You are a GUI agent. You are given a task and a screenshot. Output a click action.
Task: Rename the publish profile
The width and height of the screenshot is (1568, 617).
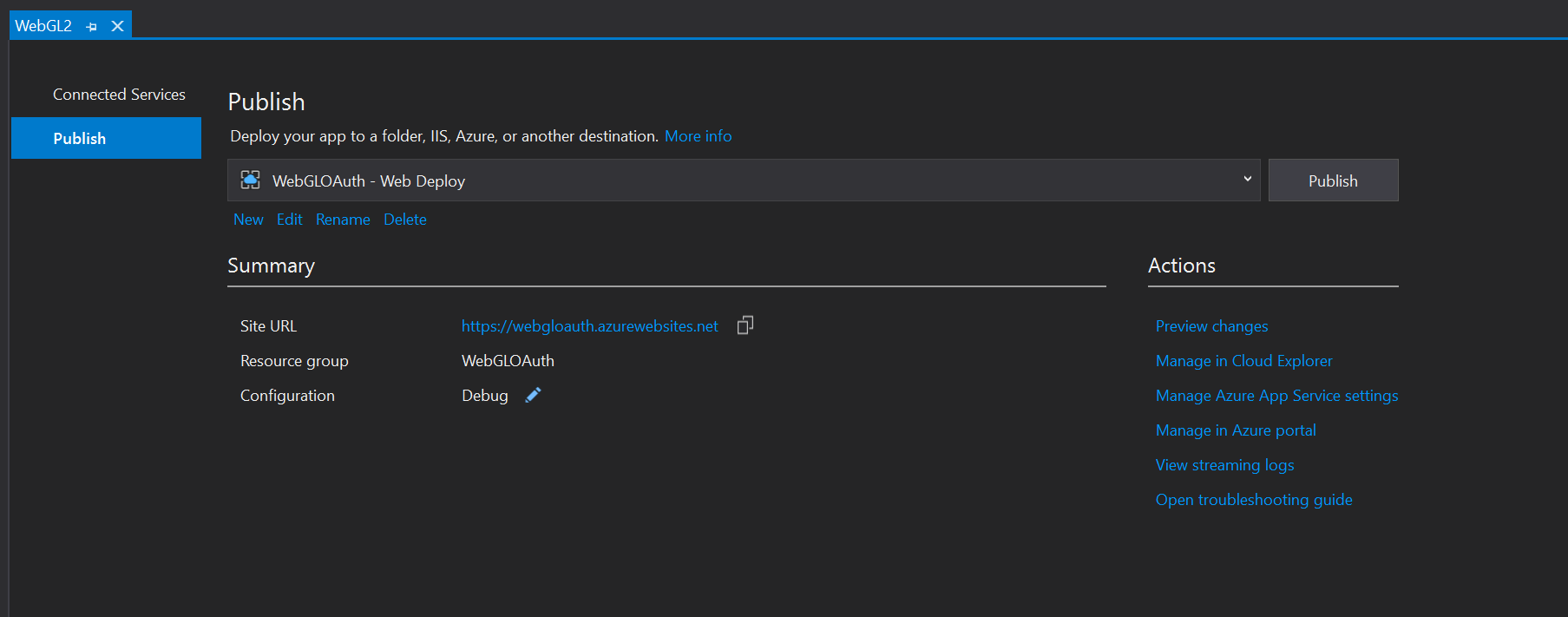coord(343,220)
